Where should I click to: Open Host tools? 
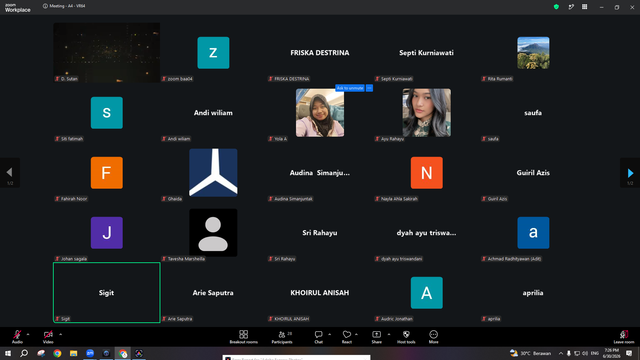click(406, 337)
